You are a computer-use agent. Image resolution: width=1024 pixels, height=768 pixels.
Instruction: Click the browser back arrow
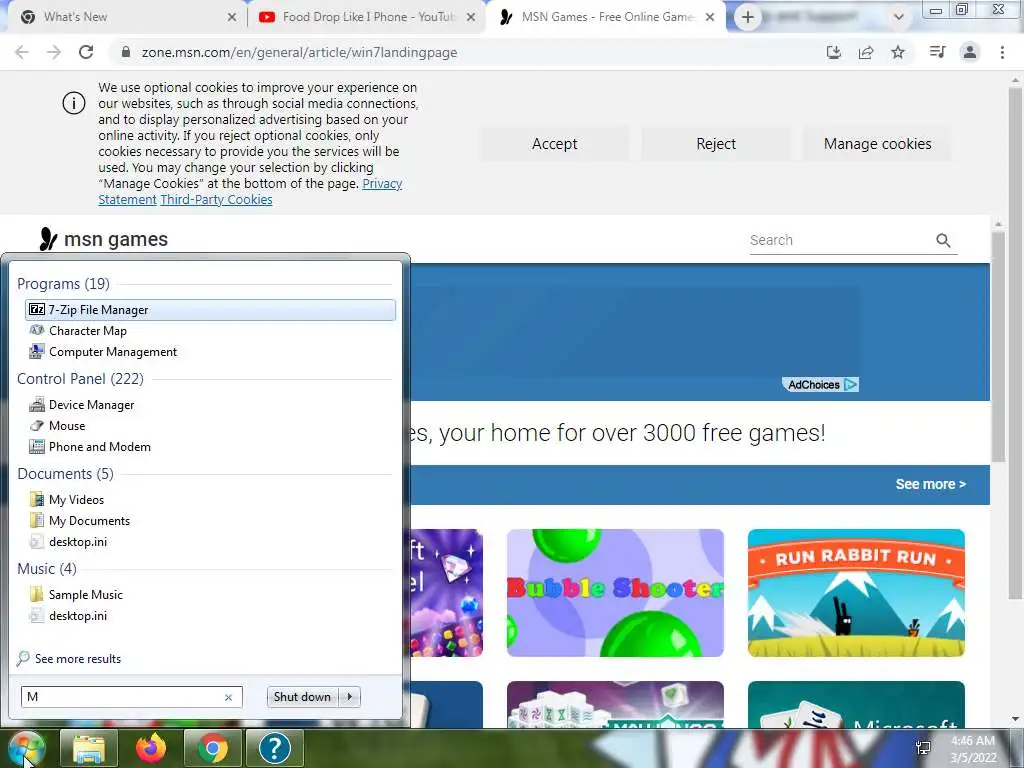(x=22, y=52)
